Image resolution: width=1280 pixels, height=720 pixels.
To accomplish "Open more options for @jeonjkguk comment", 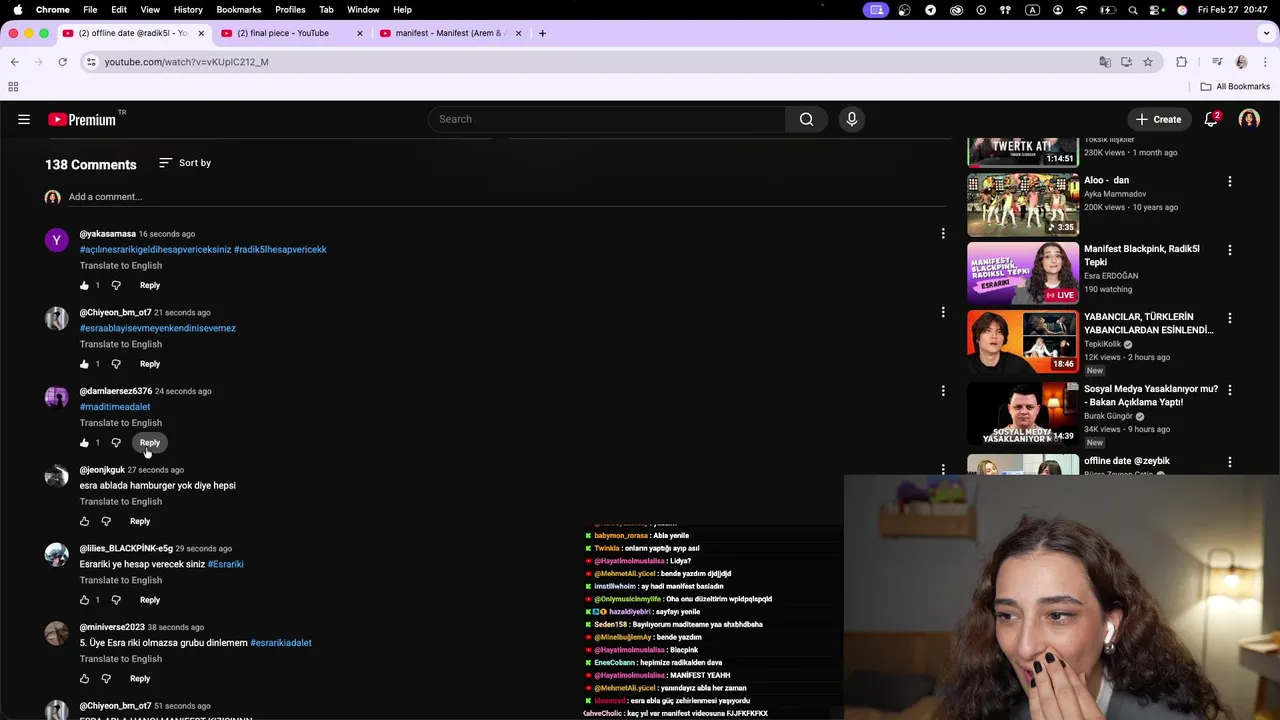I will (x=942, y=469).
